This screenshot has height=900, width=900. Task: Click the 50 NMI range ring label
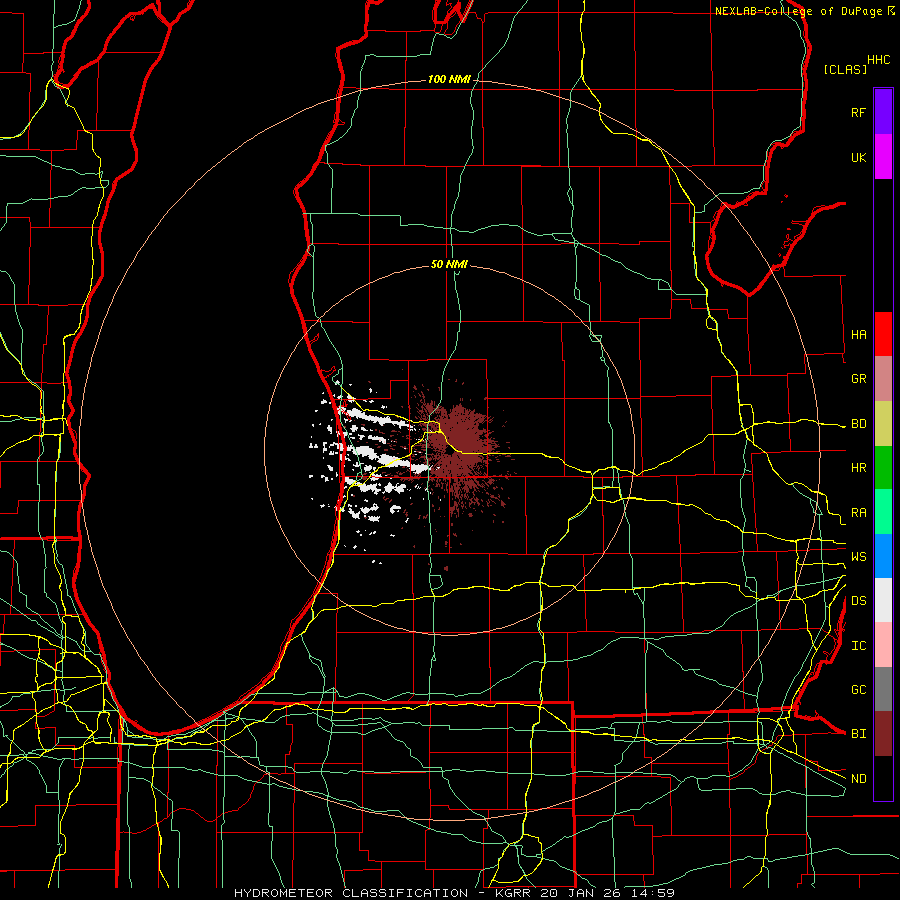pos(449,264)
